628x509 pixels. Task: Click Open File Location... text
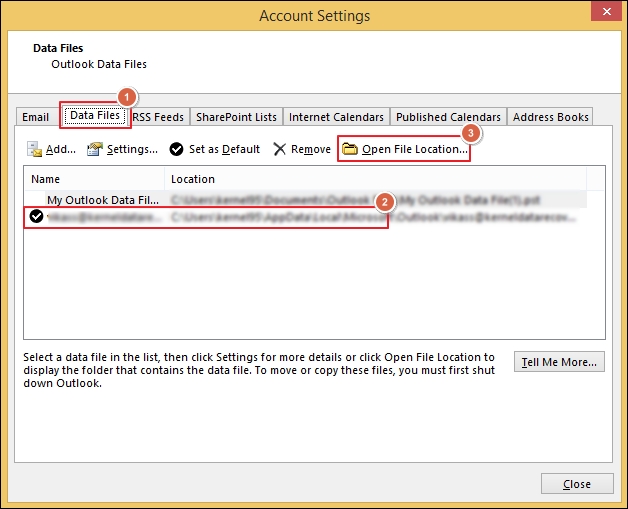[415, 149]
